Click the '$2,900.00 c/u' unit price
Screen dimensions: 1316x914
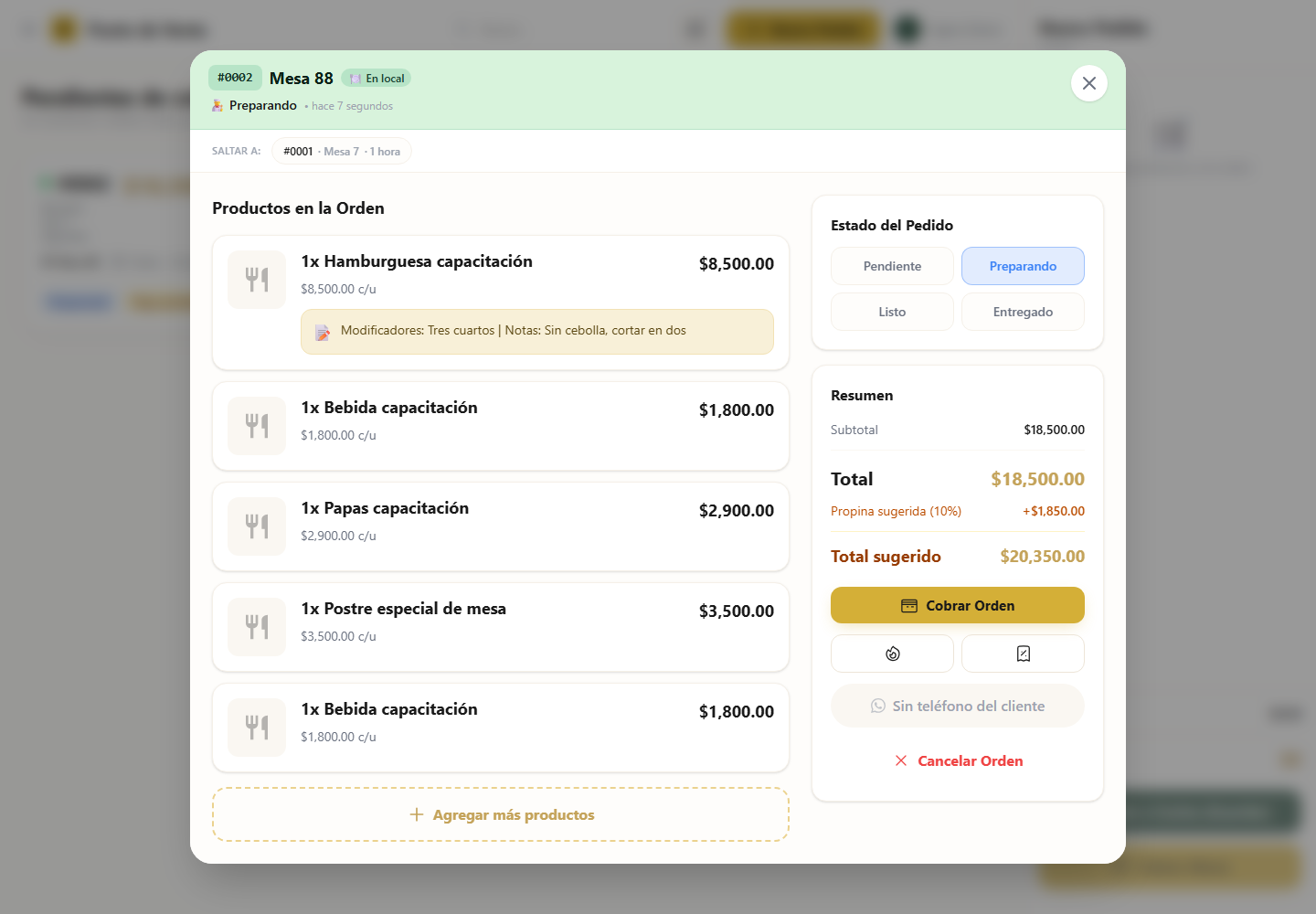pos(338,536)
